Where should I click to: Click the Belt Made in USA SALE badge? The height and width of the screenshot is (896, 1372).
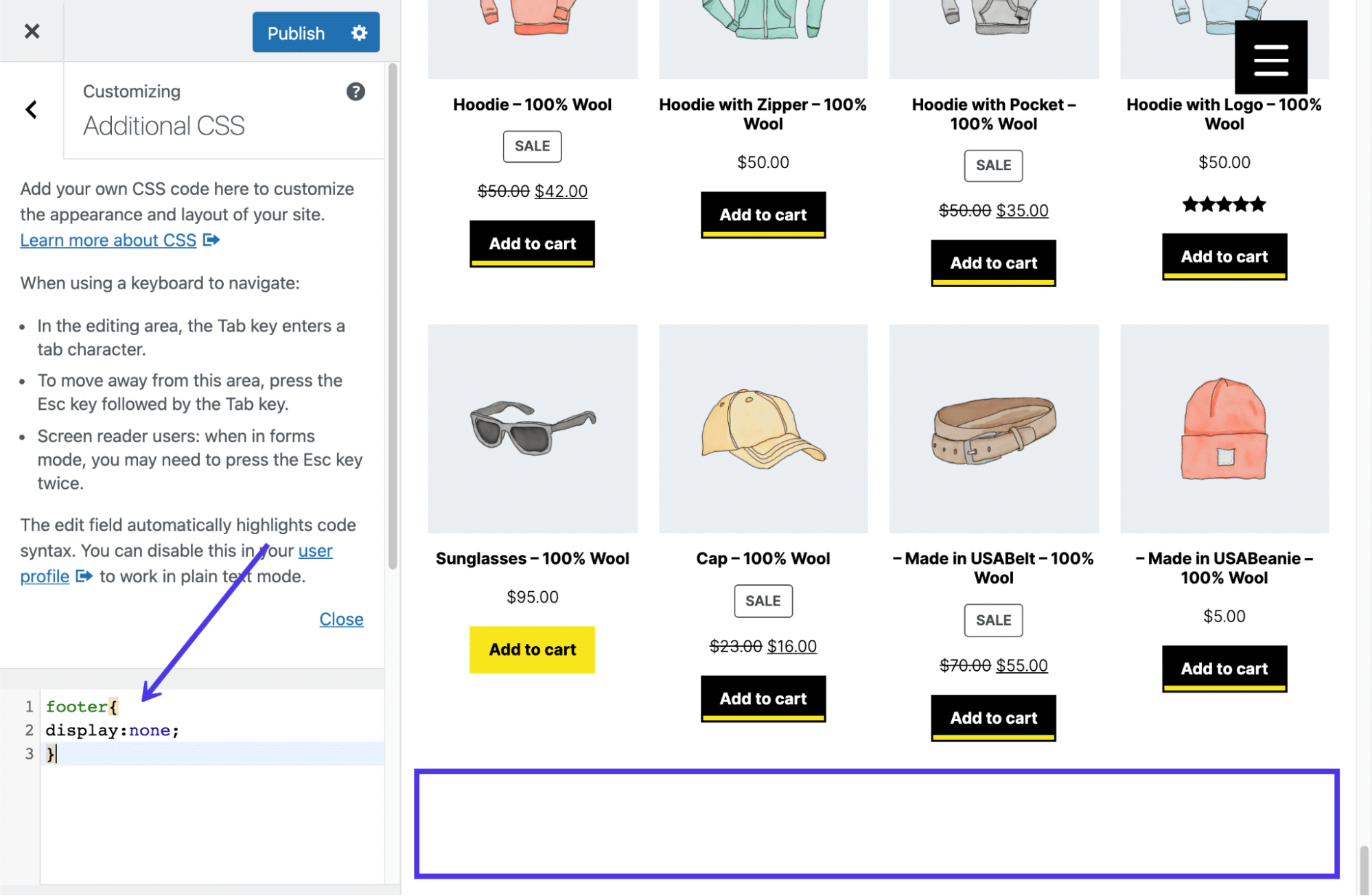click(x=993, y=619)
